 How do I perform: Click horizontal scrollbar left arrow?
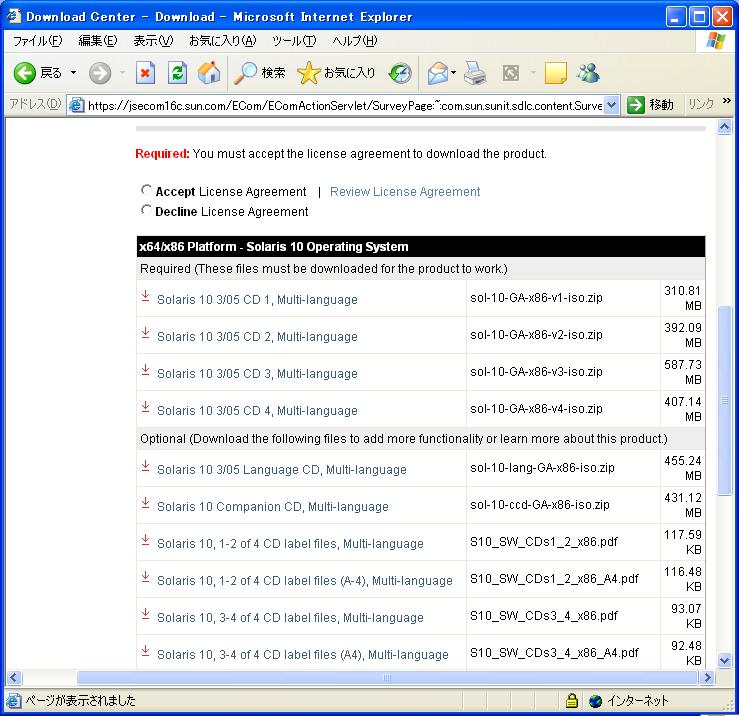[x=13, y=678]
